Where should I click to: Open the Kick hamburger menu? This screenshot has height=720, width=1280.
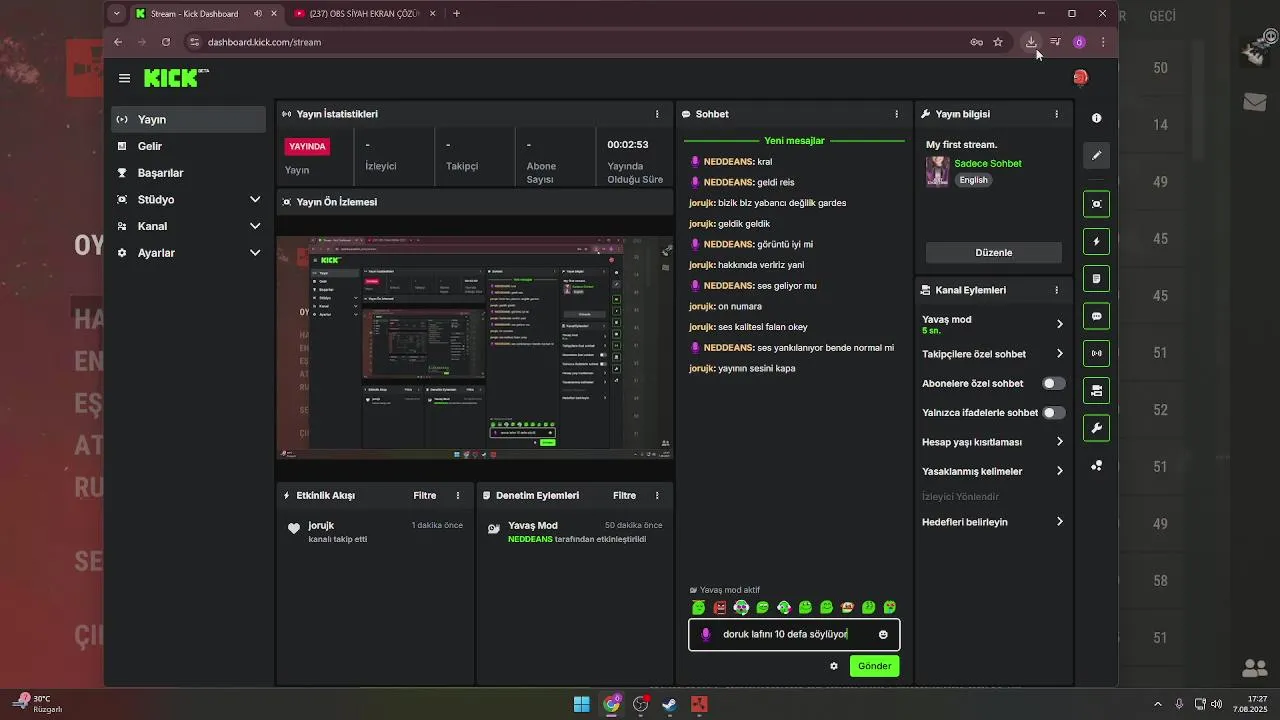point(124,78)
